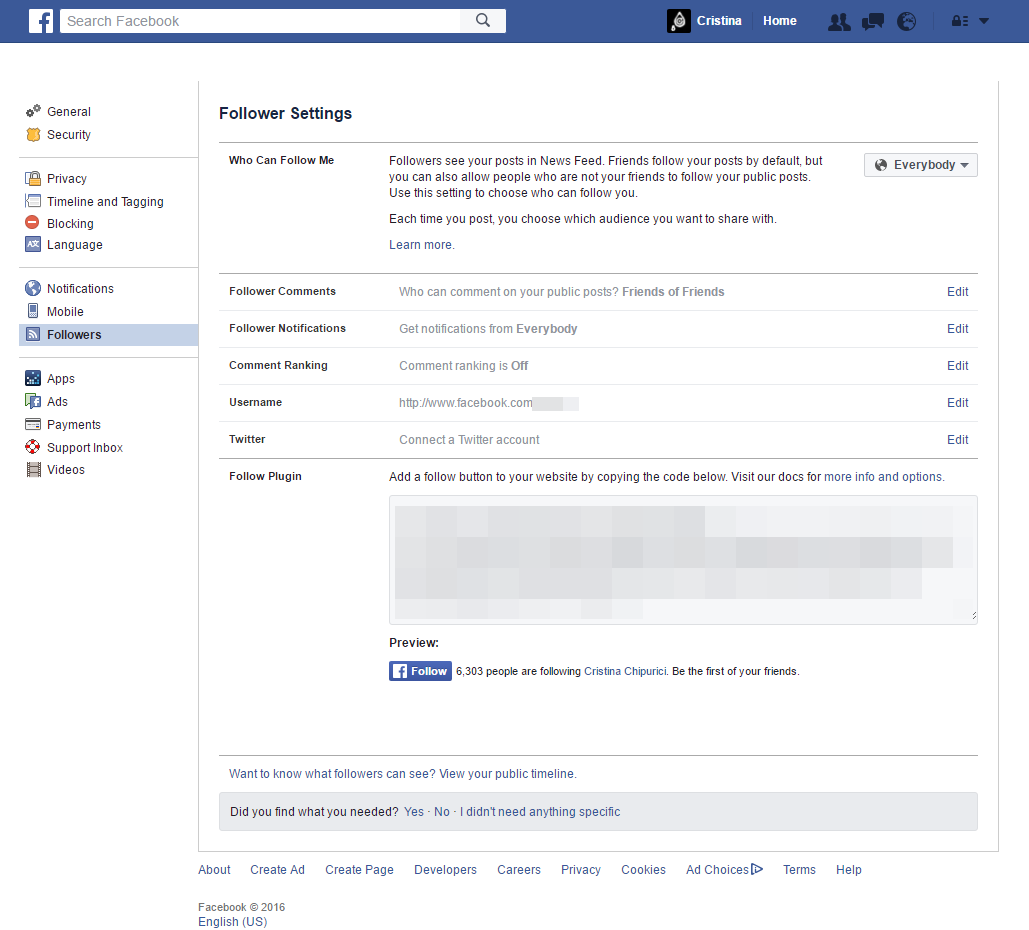Edit the Username setting
The width and height of the screenshot is (1029, 930).
(957, 402)
